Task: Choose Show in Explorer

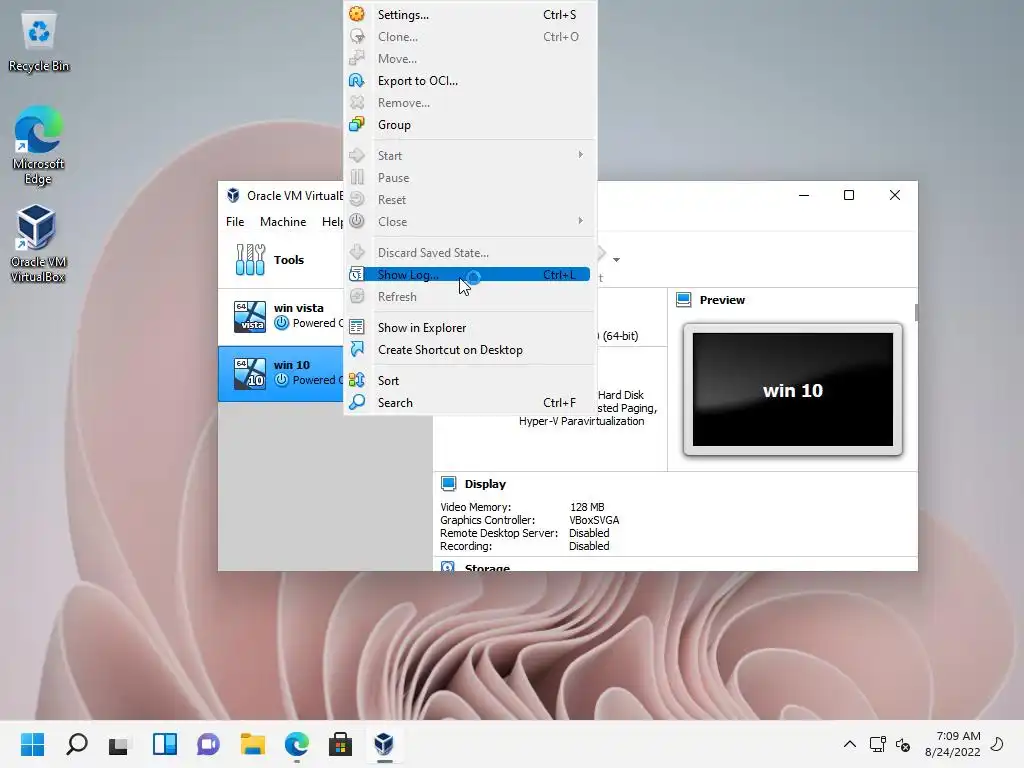Action: pyautogui.click(x=470, y=328)
